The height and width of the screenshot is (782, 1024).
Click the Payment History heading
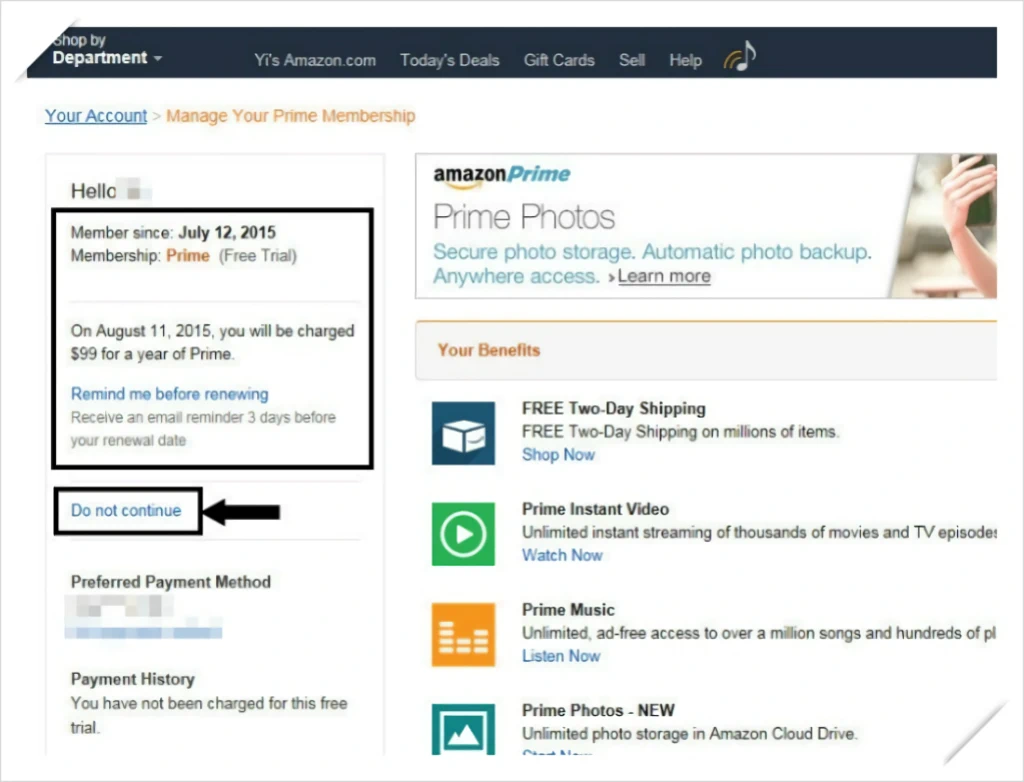click(133, 679)
